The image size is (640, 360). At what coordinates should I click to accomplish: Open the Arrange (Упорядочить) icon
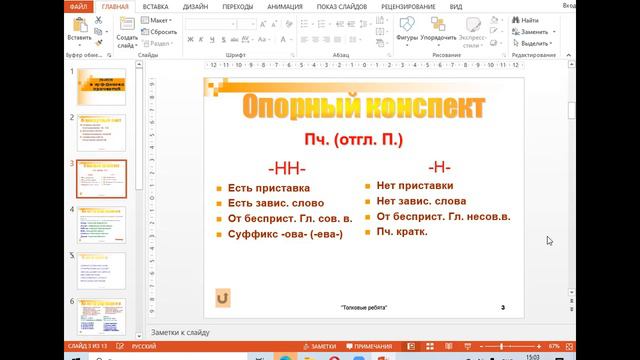(x=438, y=24)
